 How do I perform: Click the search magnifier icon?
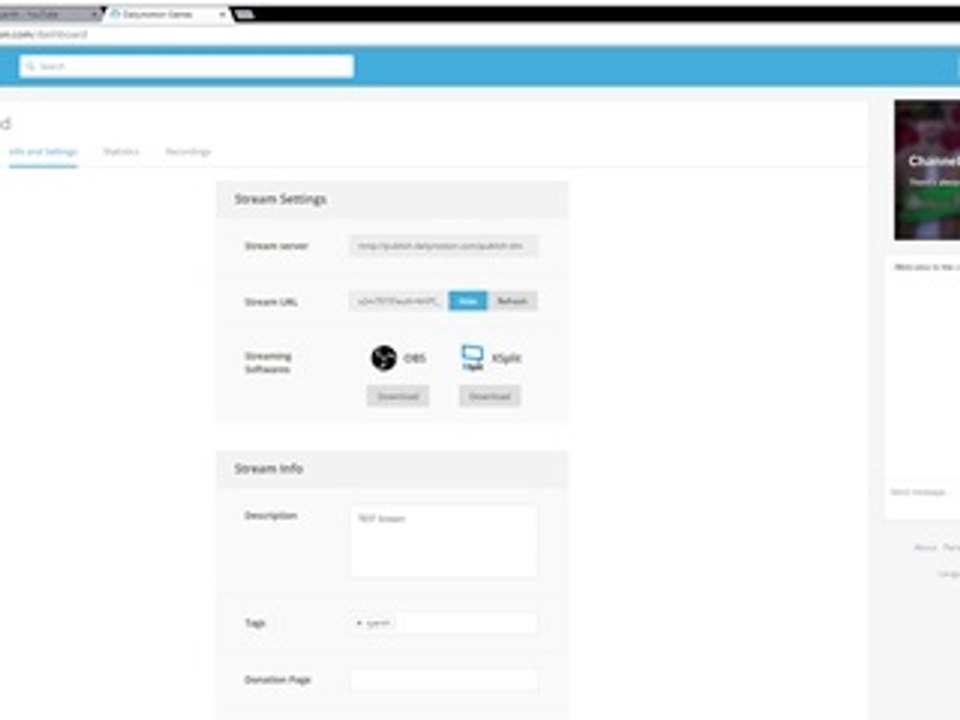[x=31, y=66]
